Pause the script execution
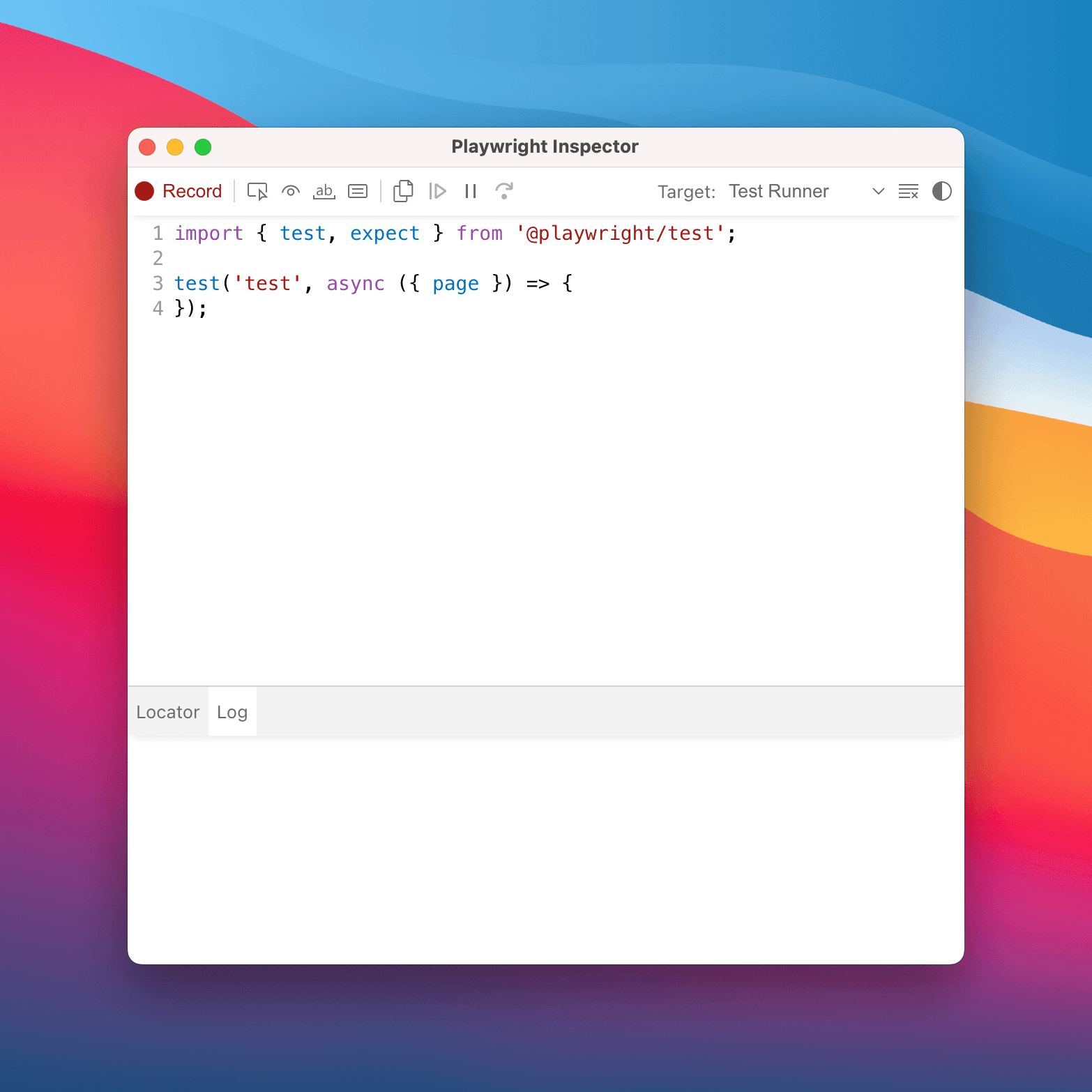Viewport: 1092px width, 1092px height. click(470, 191)
